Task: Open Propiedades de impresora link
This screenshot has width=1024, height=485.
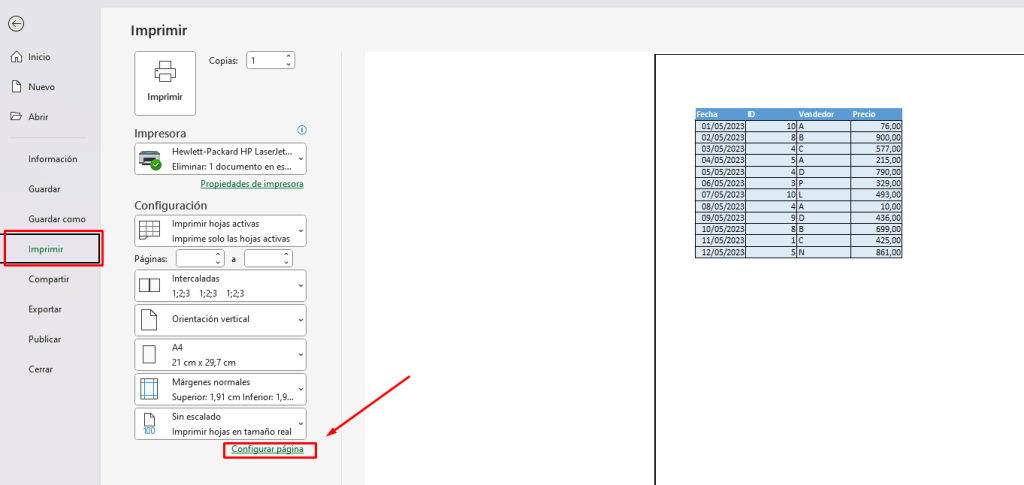Action: pyautogui.click(x=251, y=184)
